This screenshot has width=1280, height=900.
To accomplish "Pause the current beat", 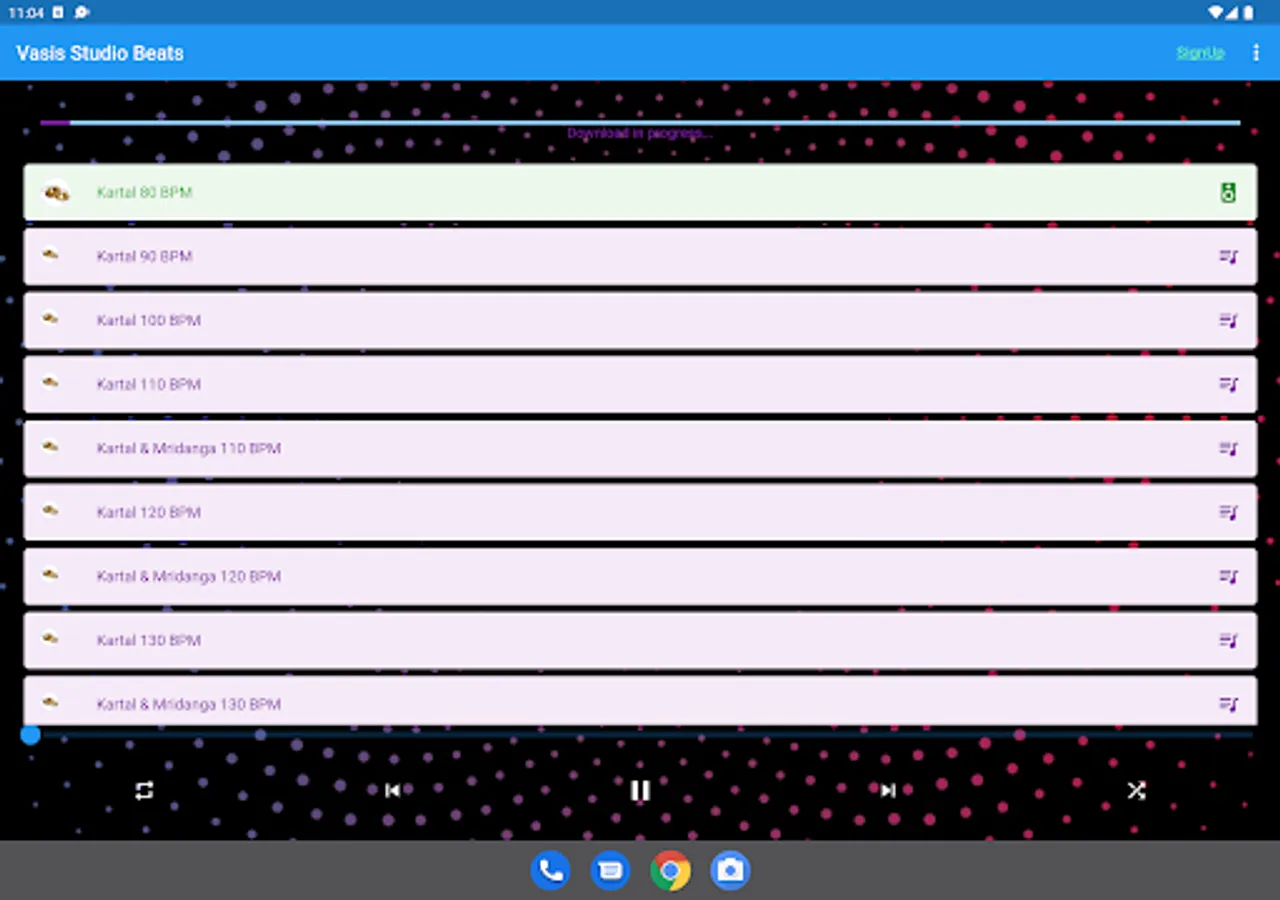I will [640, 791].
